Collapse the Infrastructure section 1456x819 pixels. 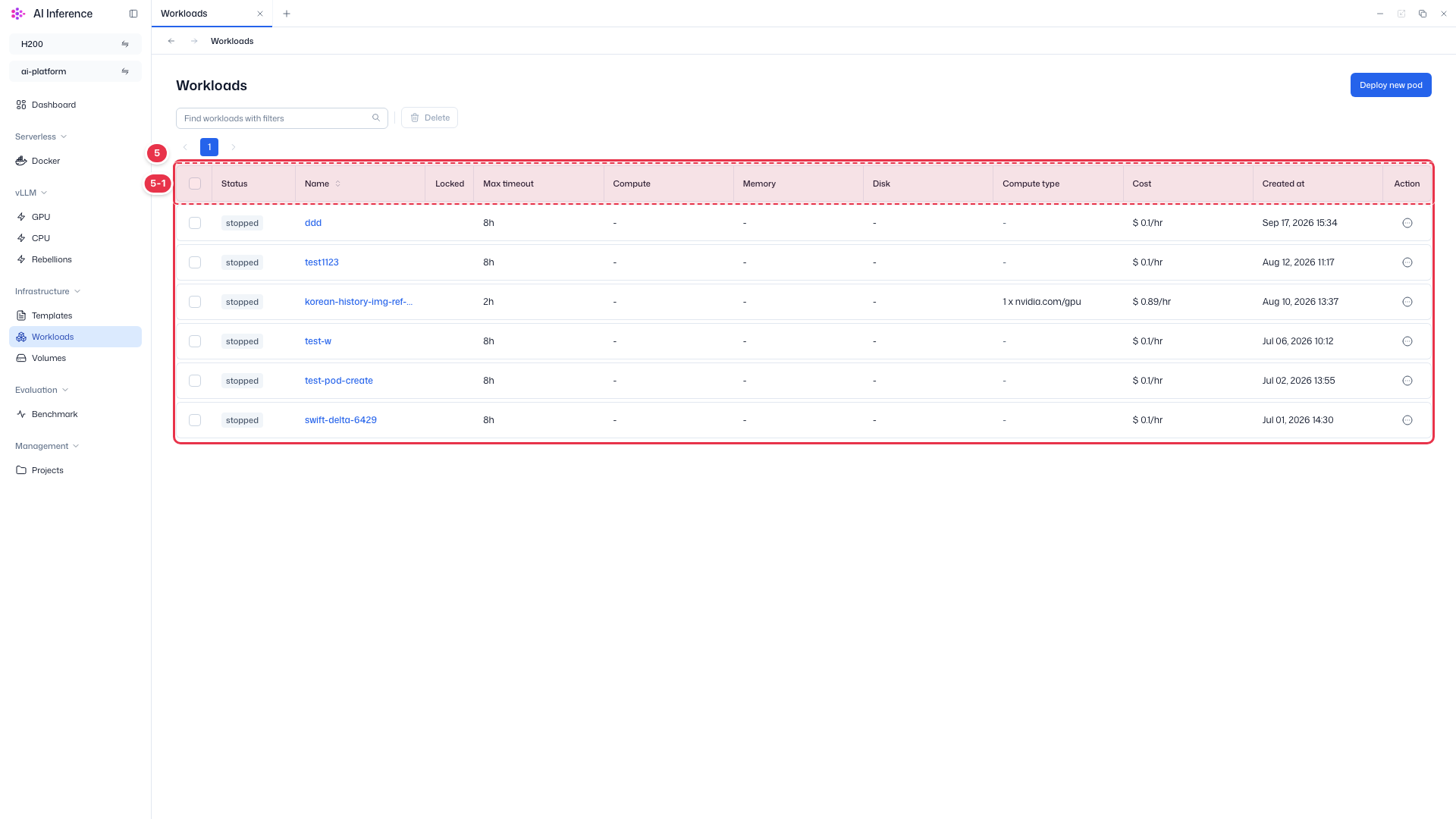[48, 291]
